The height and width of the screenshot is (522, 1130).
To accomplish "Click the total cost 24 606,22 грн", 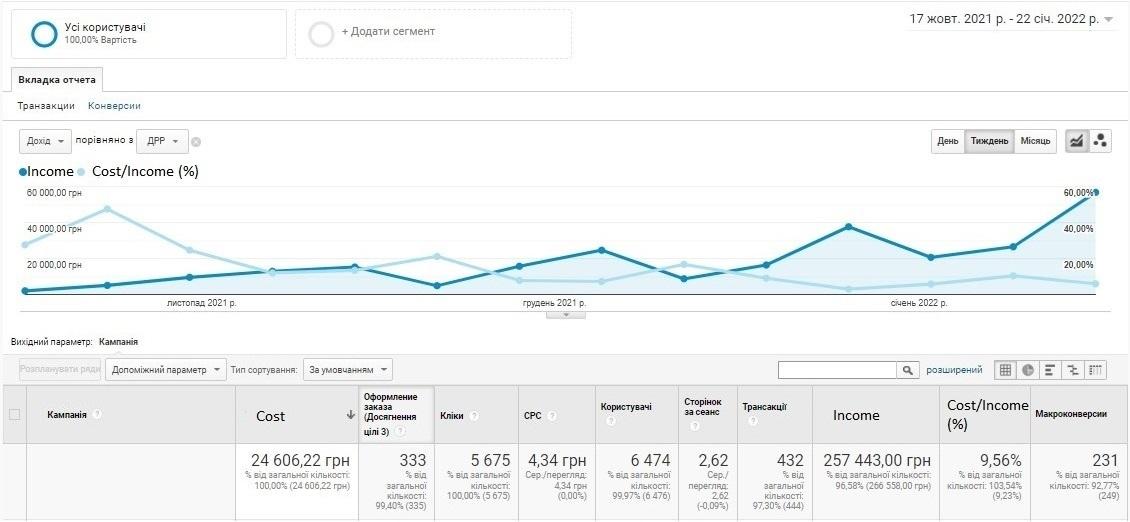I will coord(301,460).
